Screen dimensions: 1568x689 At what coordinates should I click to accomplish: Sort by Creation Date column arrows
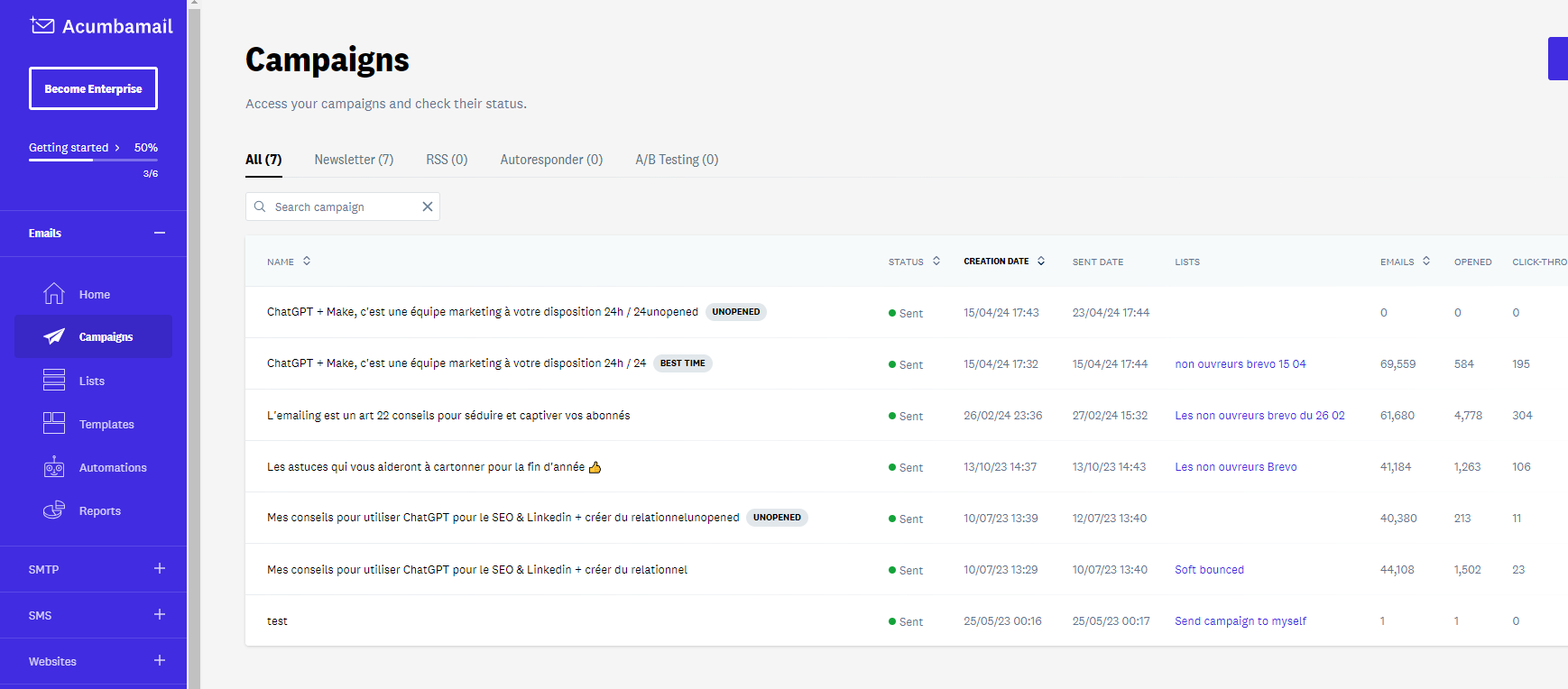pyautogui.click(x=1041, y=261)
